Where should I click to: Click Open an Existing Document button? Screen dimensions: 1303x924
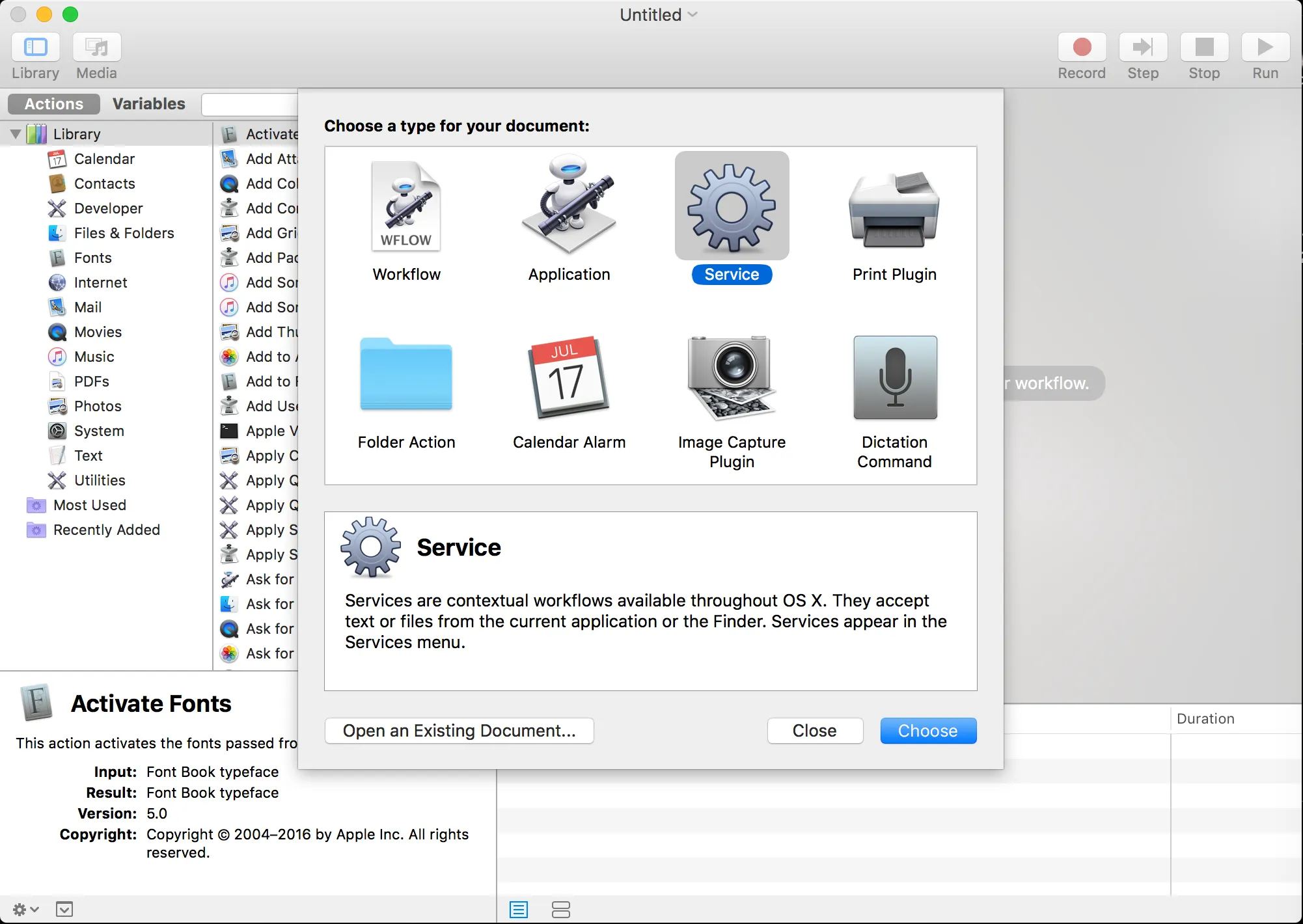coord(459,731)
